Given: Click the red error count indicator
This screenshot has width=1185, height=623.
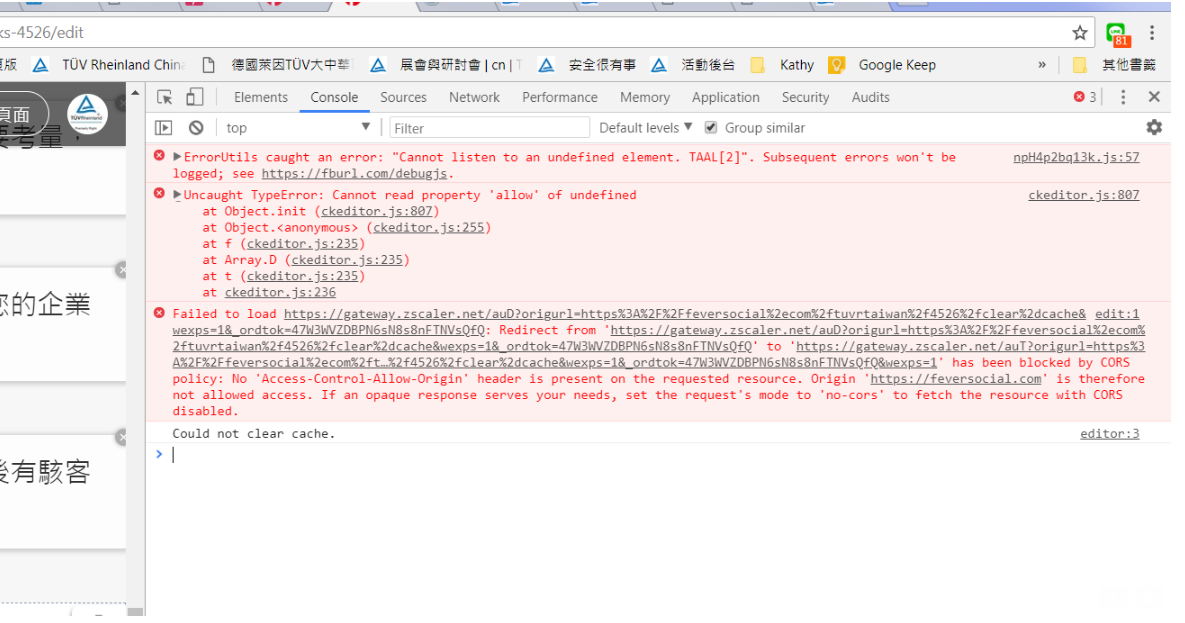Looking at the screenshot, I should click(1085, 97).
